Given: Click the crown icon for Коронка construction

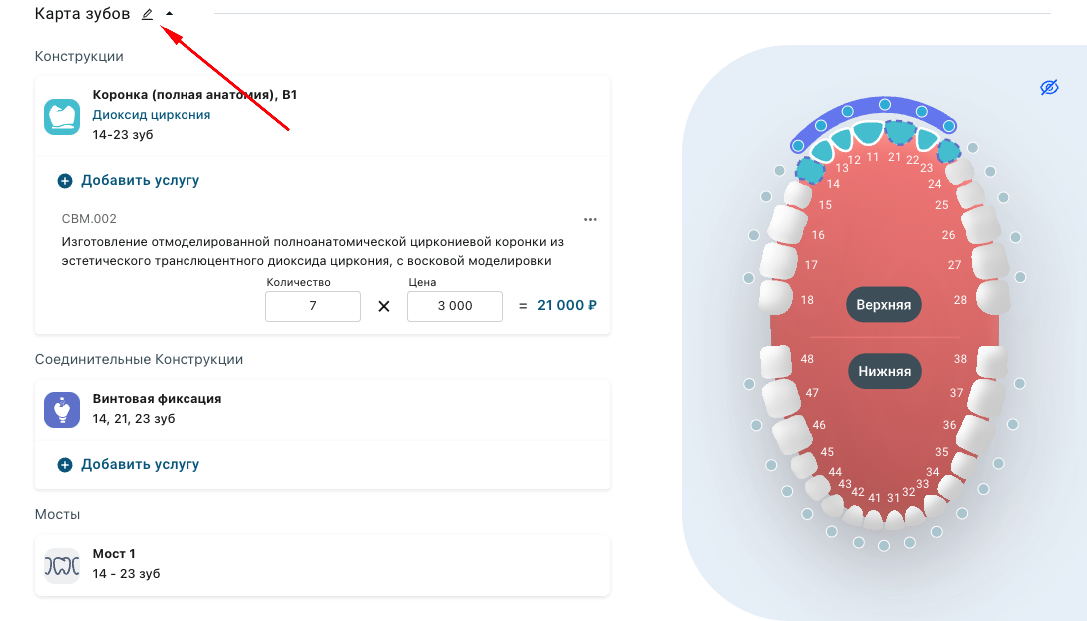Looking at the screenshot, I should (62, 116).
